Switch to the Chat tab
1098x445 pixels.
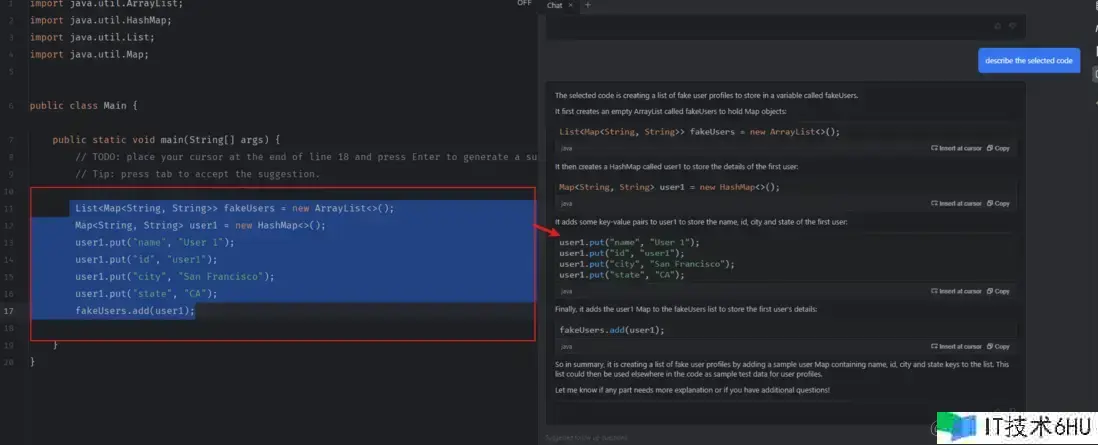554,5
